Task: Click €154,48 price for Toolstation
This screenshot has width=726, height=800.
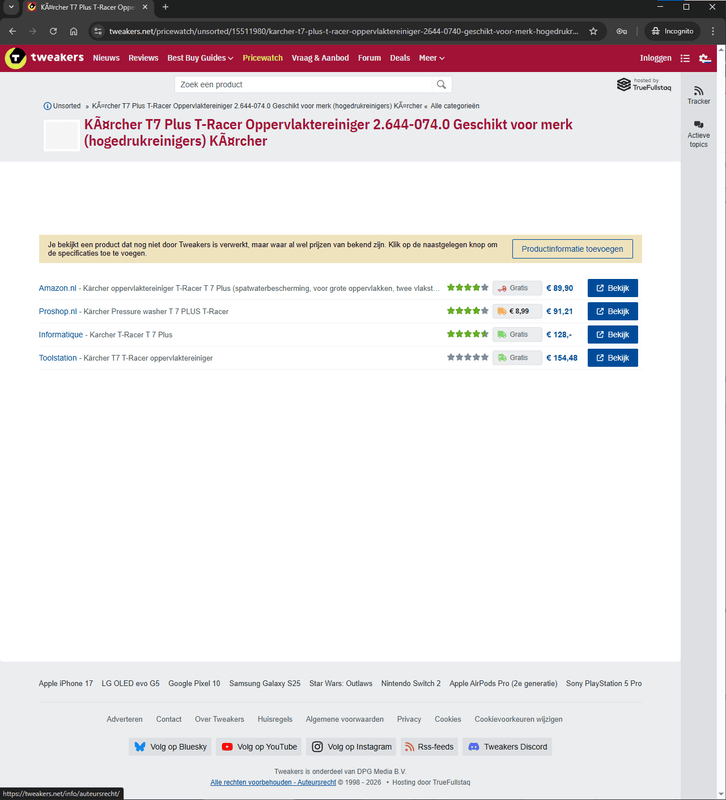Action: [x=562, y=358]
